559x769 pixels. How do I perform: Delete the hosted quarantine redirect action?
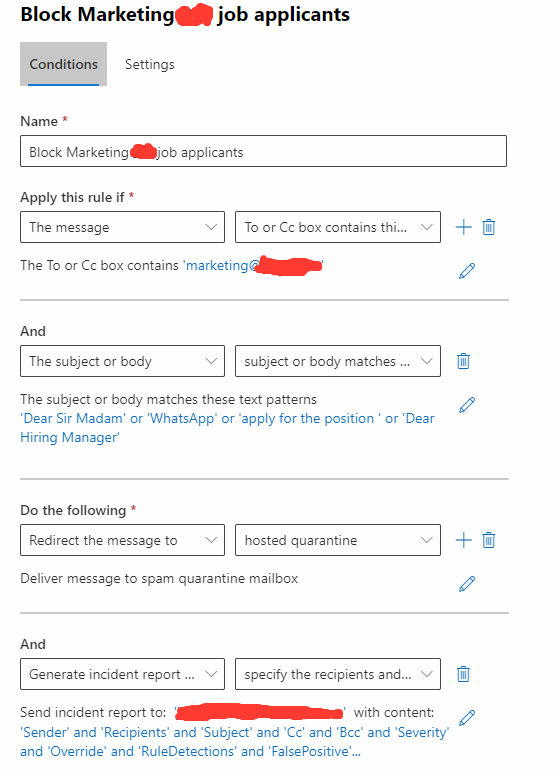coord(489,540)
